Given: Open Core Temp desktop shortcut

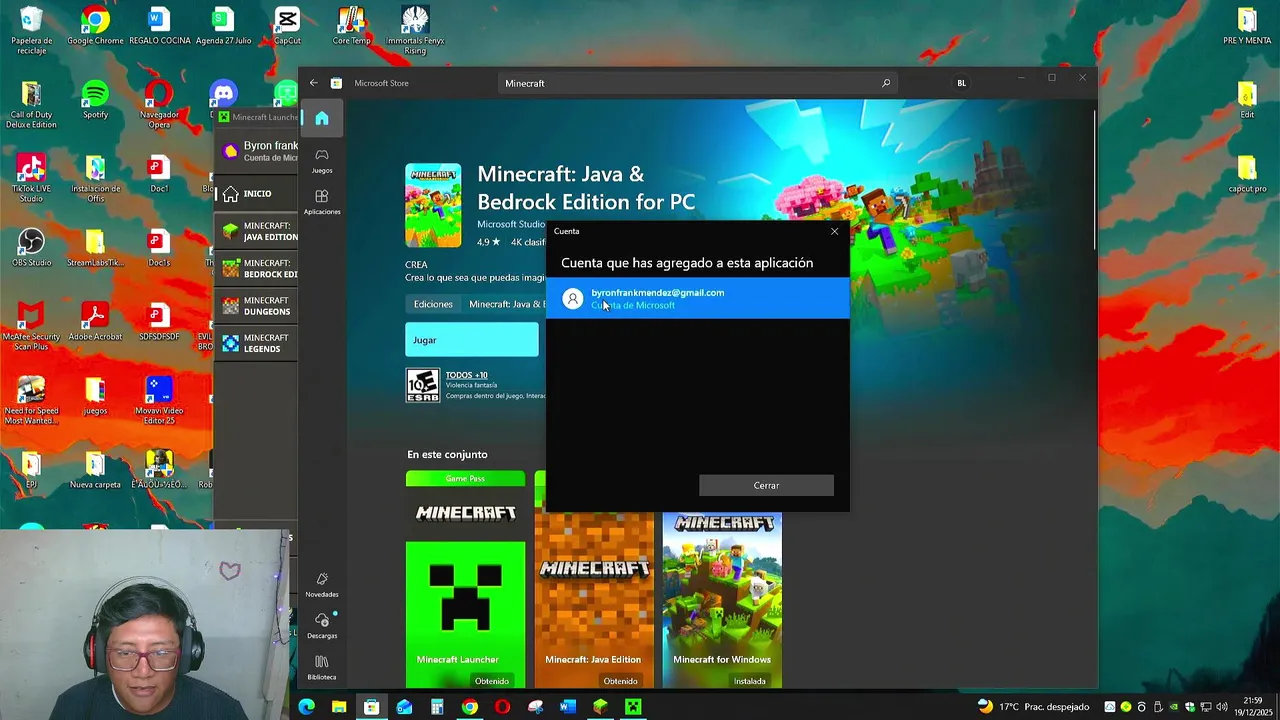Looking at the screenshot, I should (x=351, y=27).
